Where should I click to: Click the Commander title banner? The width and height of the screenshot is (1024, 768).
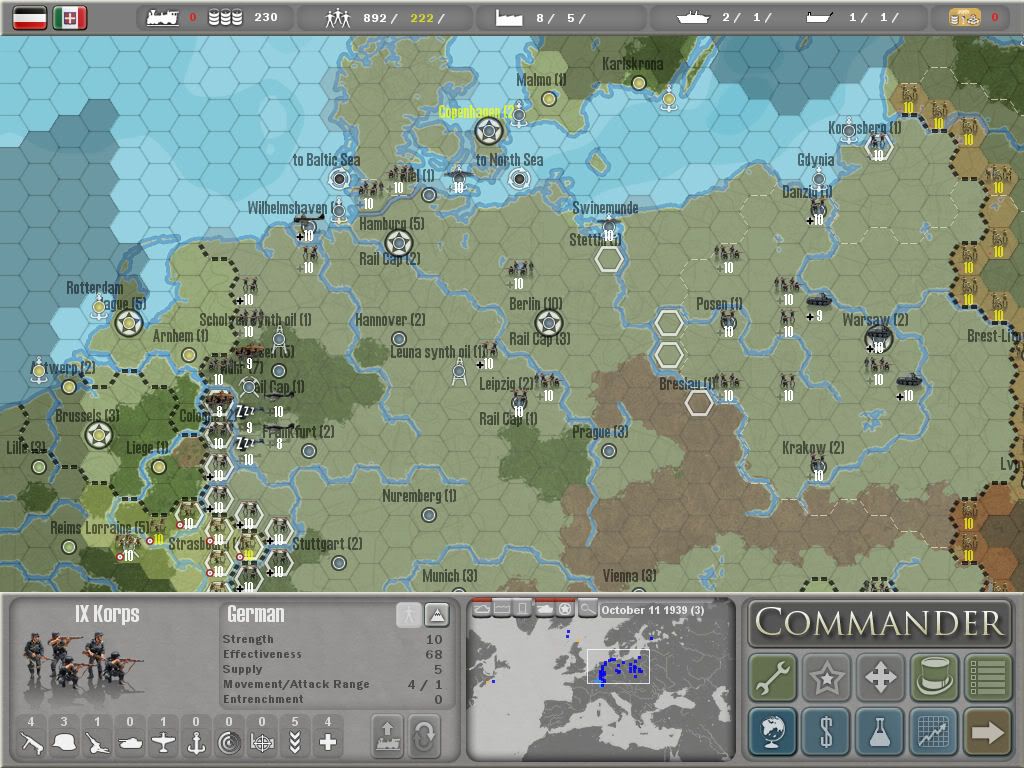pyautogui.click(x=880, y=622)
